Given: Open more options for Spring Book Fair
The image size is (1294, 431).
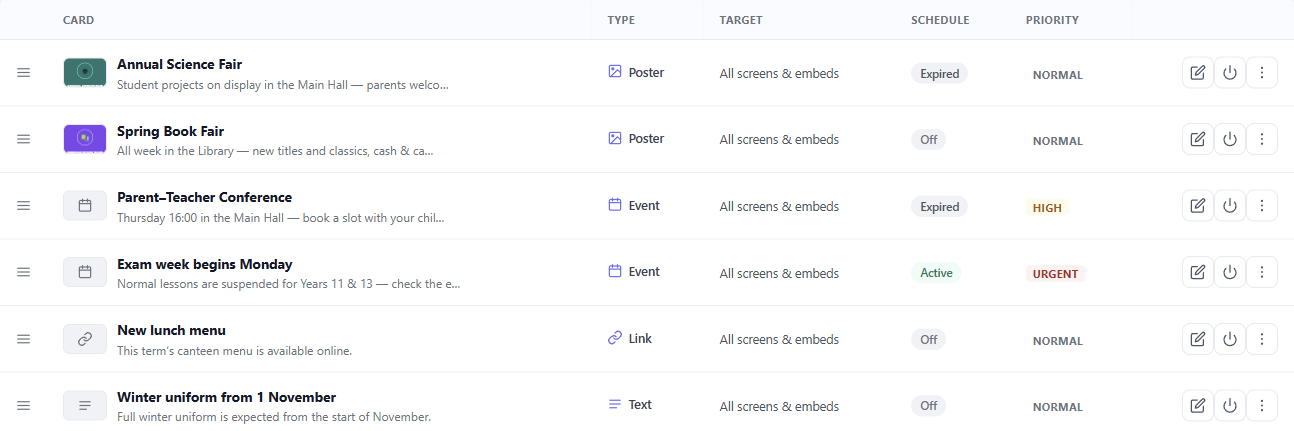Looking at the screenshot, I should point(1262,139).
